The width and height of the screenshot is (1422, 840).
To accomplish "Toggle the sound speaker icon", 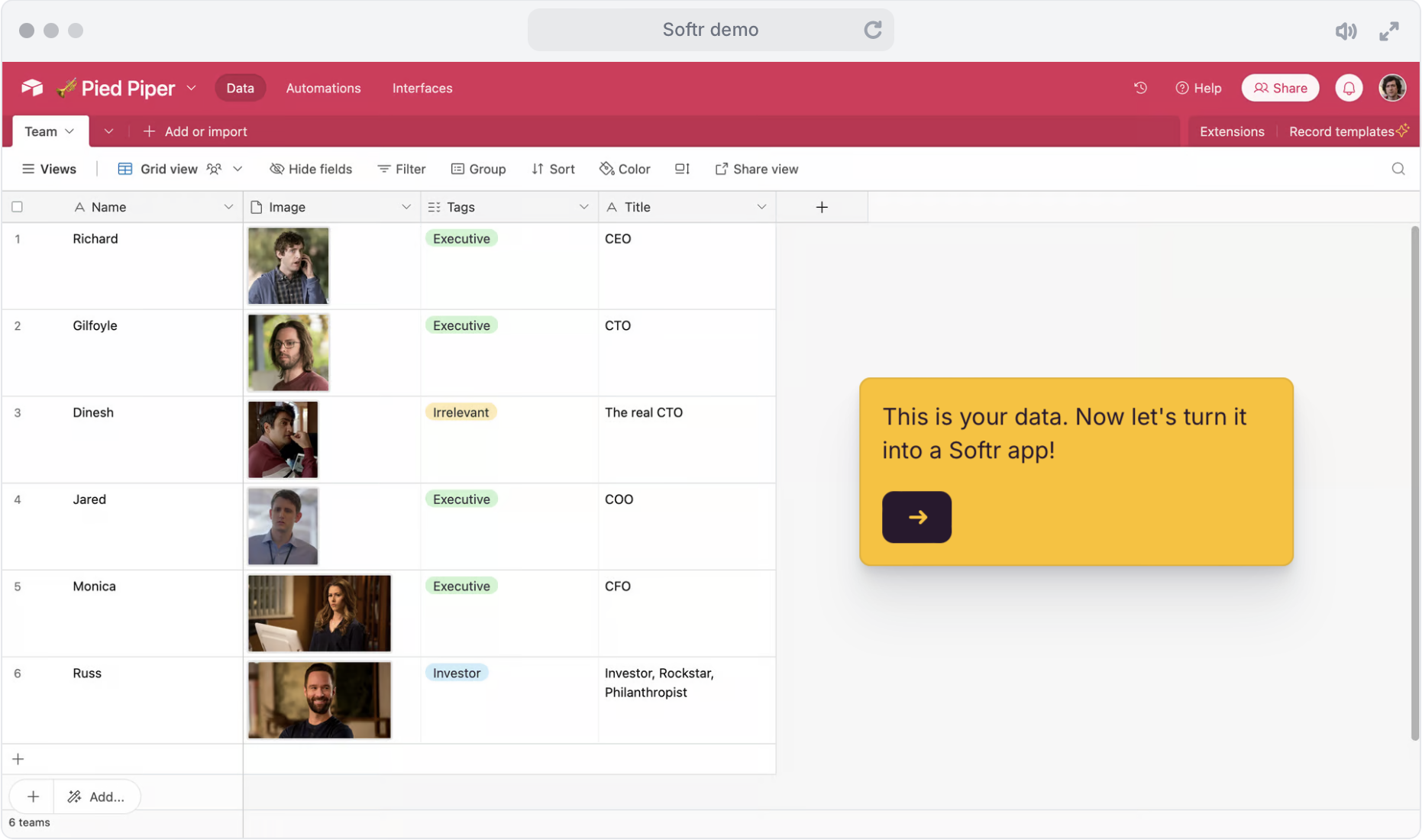I will (1346, 31).
